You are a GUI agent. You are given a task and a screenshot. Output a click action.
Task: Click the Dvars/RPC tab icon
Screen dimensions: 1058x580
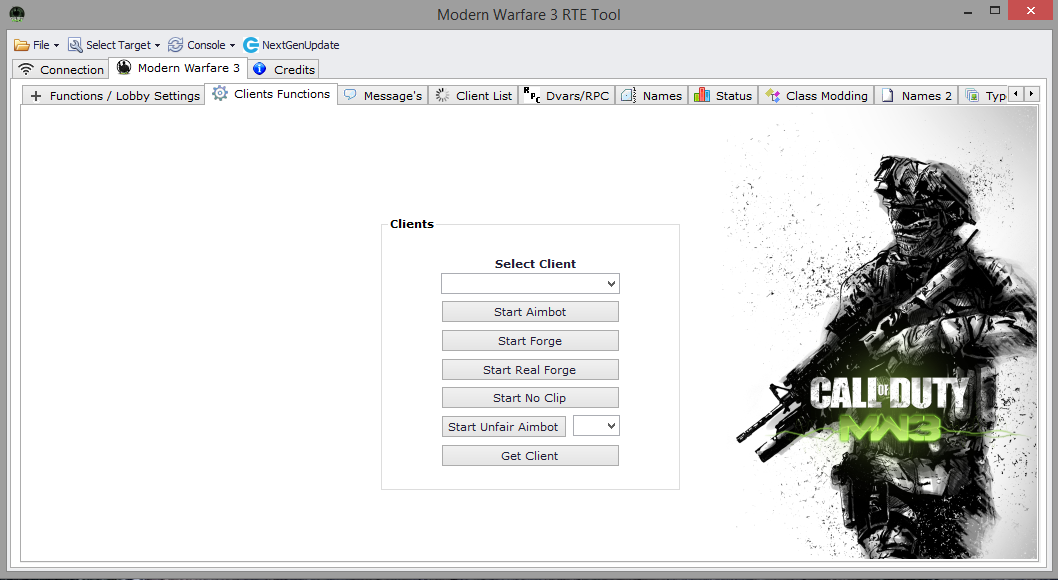[x=532, y=95]
